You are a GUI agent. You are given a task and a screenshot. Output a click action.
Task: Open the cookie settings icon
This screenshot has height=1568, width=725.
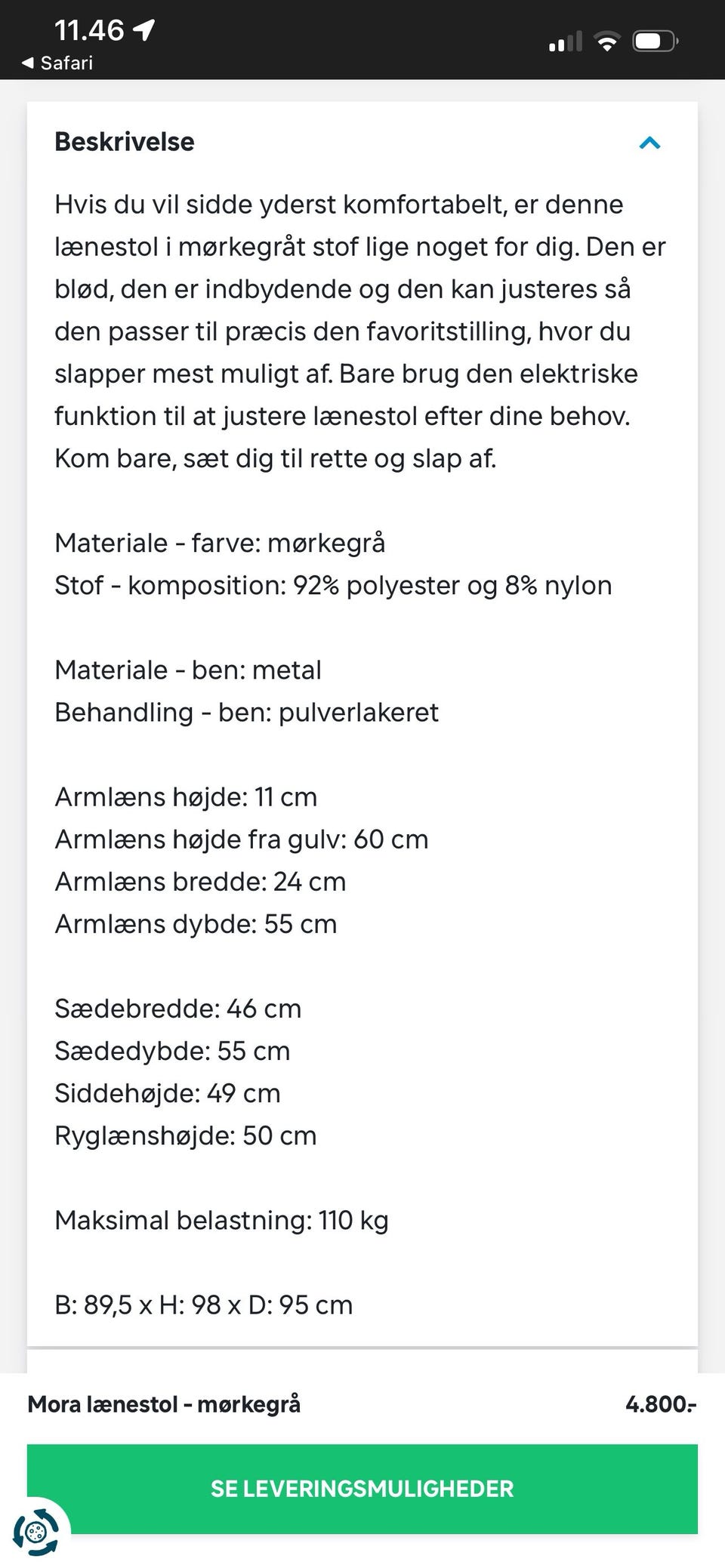(35, 1533)
